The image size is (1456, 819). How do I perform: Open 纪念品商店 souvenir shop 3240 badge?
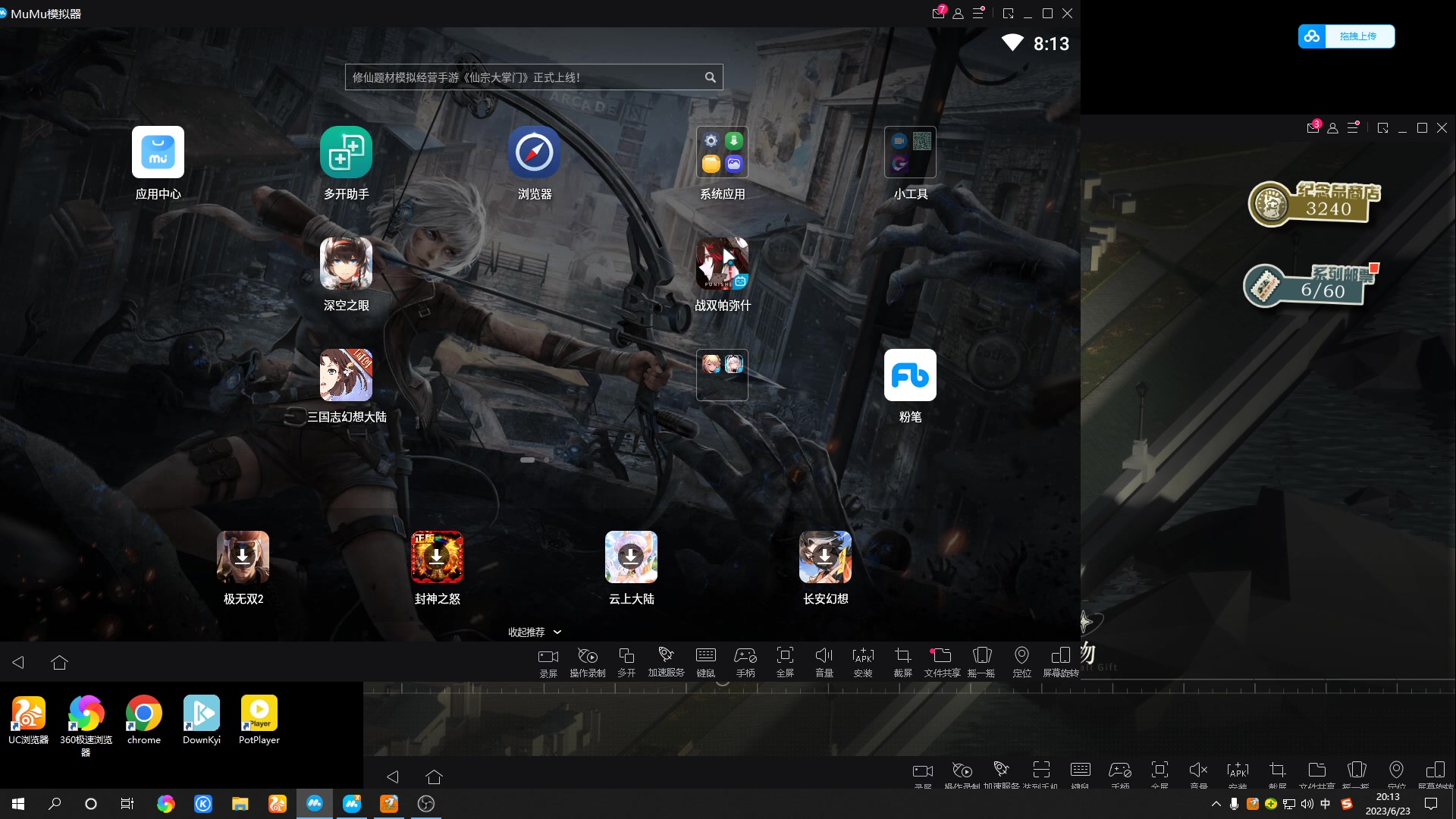point(1314,202)
